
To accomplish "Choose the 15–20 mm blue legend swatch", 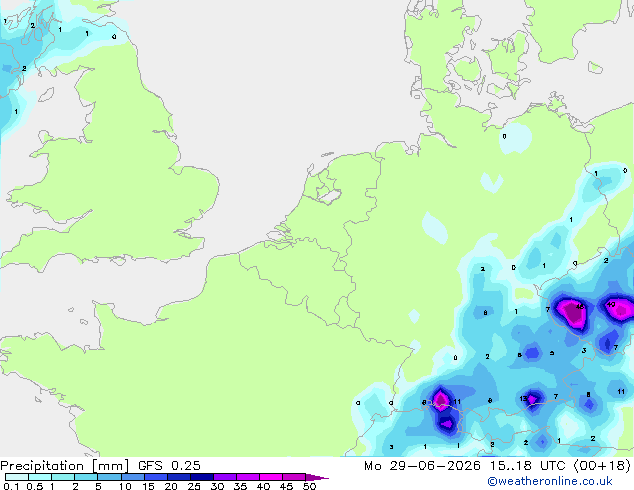I will [156, 477].
